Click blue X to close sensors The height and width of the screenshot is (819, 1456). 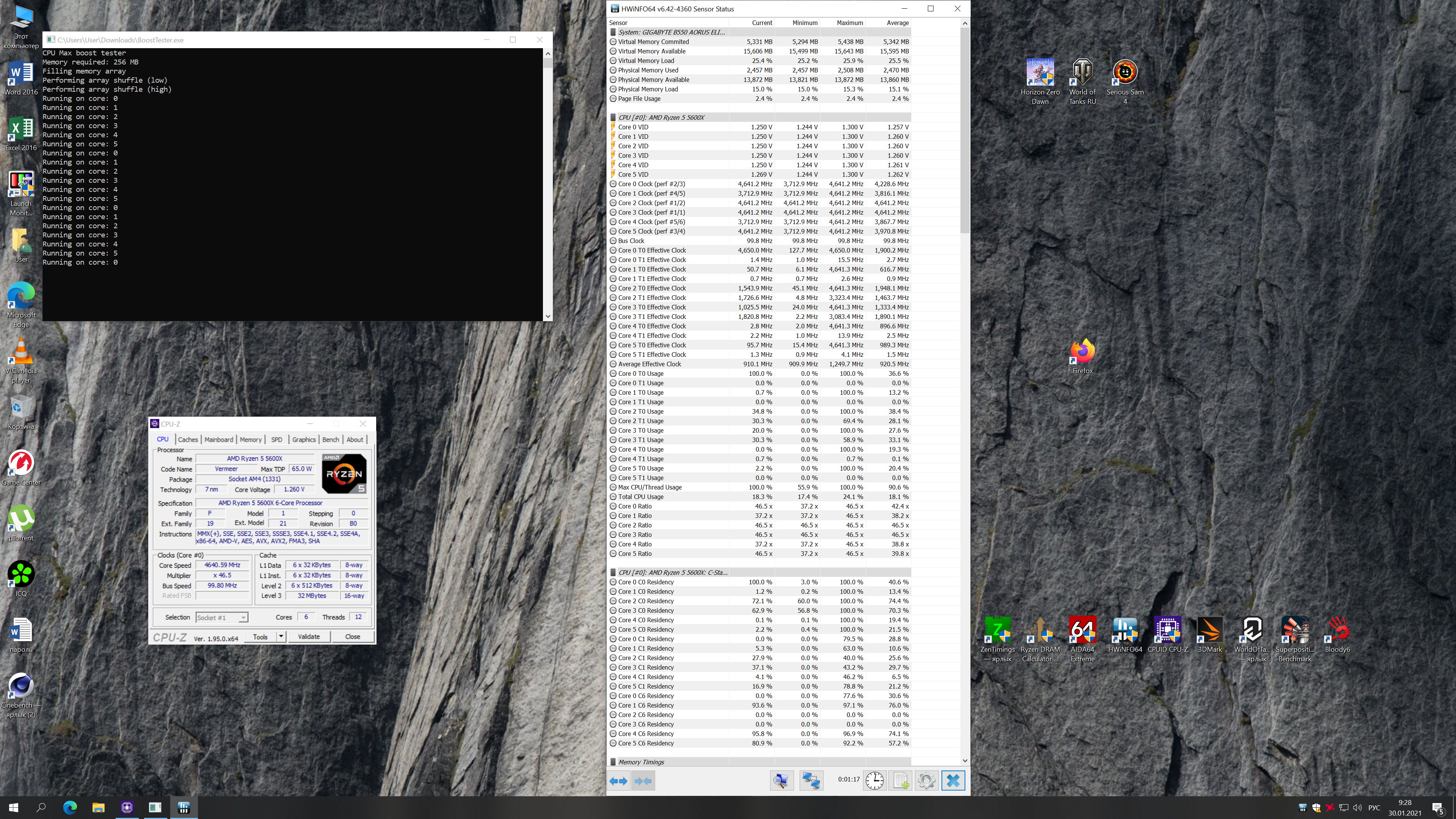(x=953, y=781)
